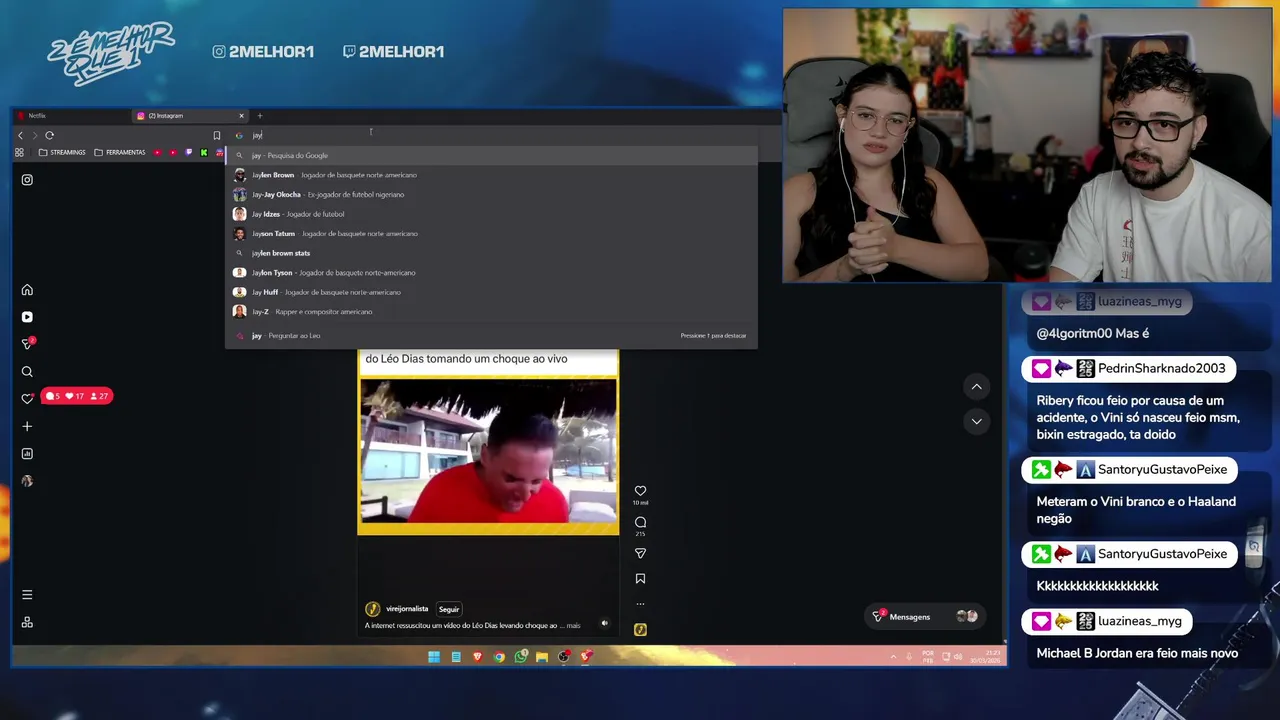
Task: Select the Jayson Tatum suggestion
Action: point(491,234)
